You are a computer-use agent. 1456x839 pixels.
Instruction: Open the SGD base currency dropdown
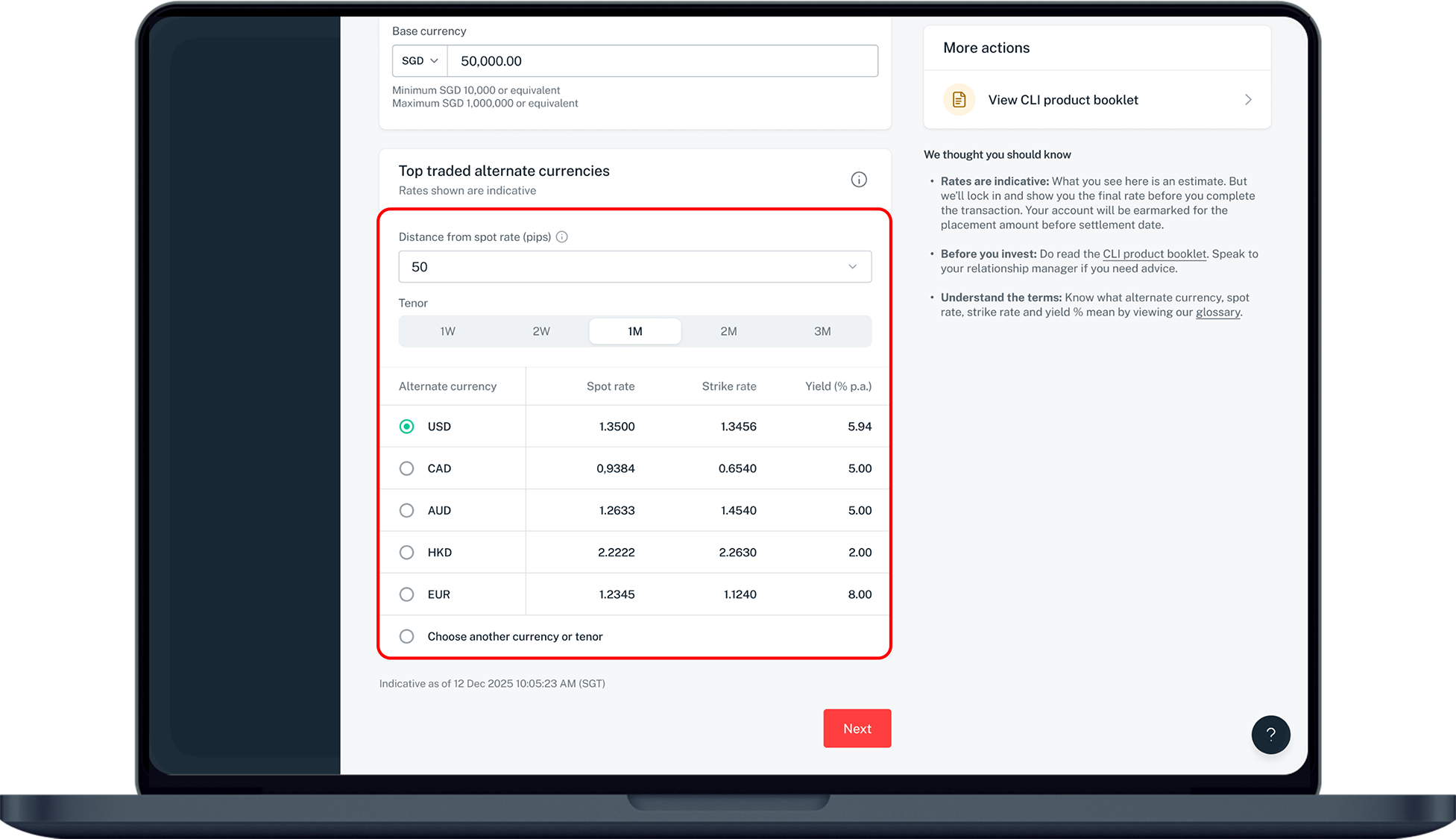click(x=420, y=61)
